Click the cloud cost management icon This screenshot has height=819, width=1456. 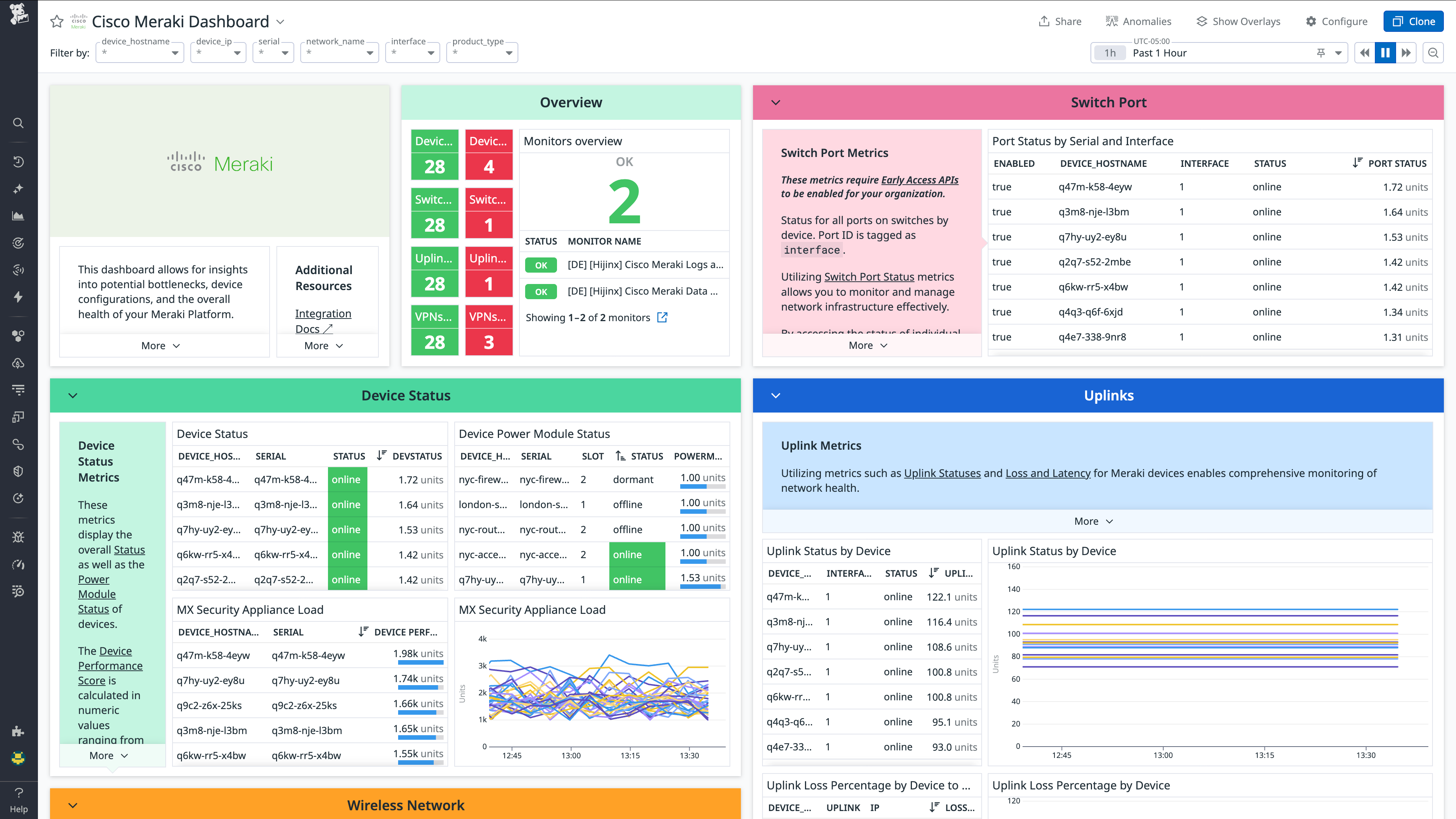[x=18, y=364]
